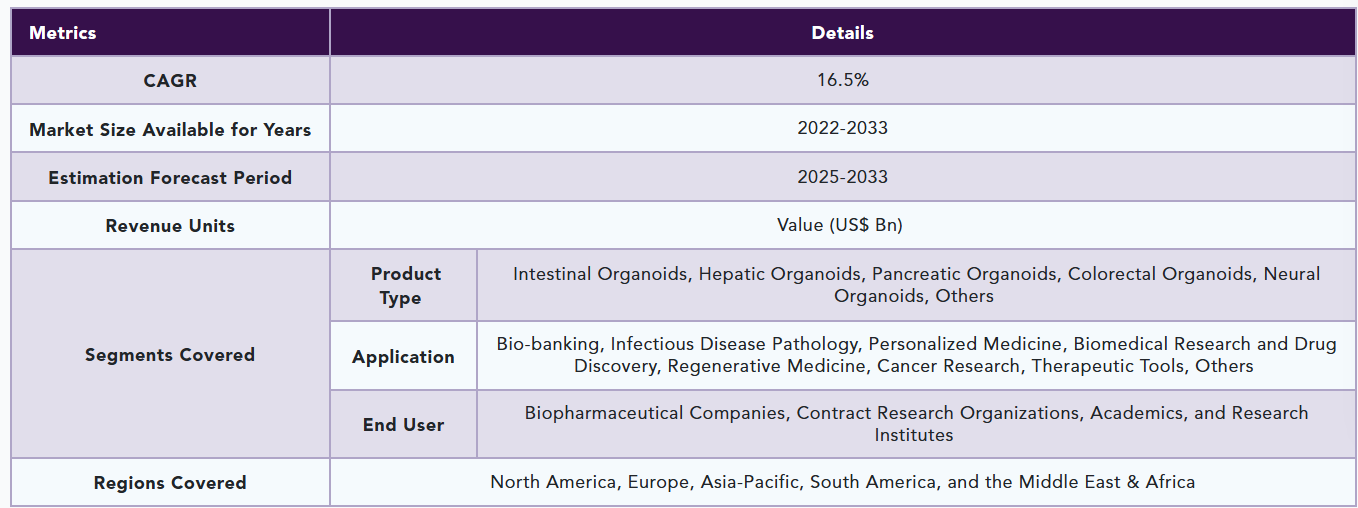Image resolution: width=1358 pixels, height=508 pixels.
Task: Click the Bio-banking applications text
Action: point(548,344)
